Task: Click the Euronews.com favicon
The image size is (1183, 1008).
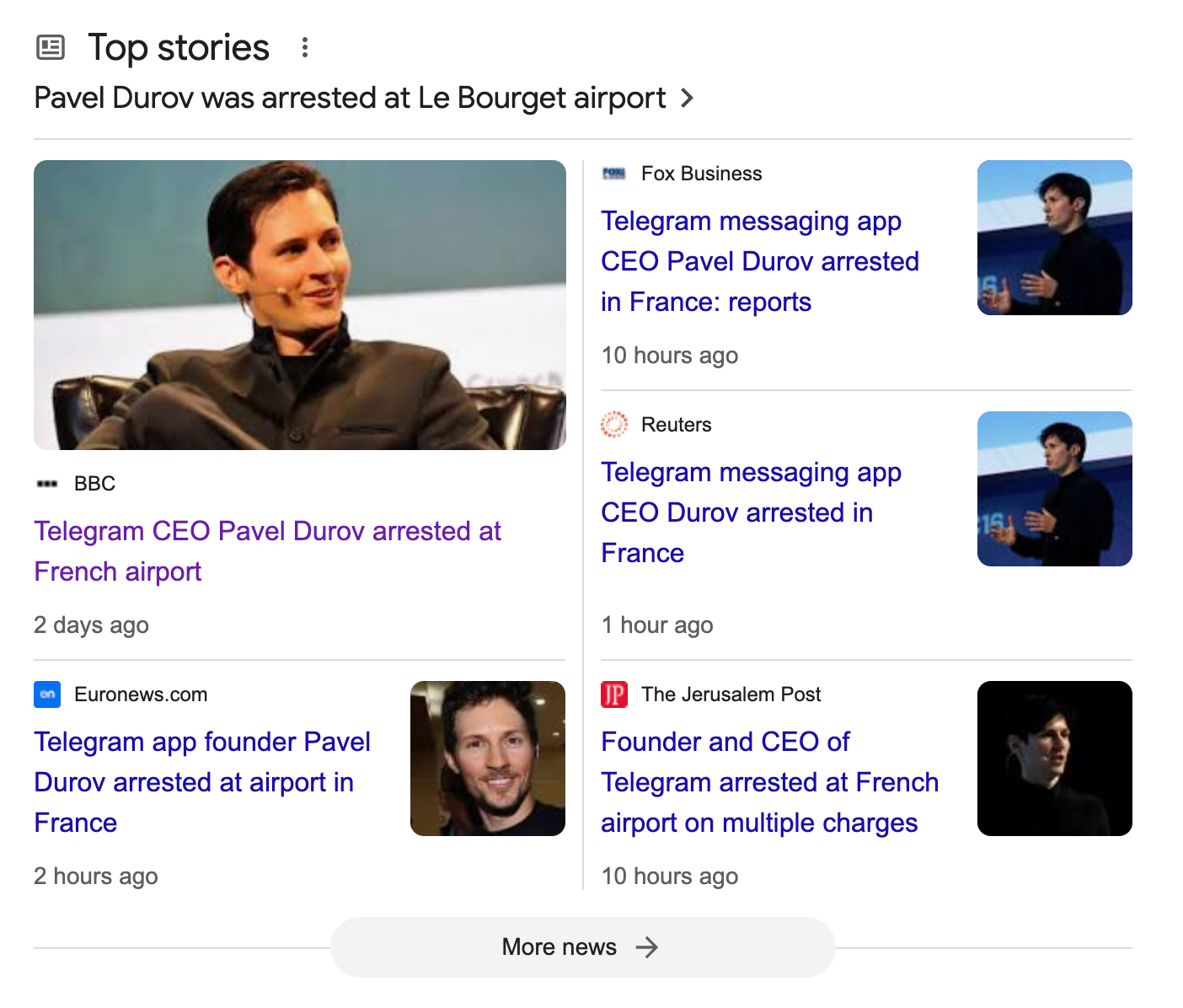Action: (x=47, y=694)
